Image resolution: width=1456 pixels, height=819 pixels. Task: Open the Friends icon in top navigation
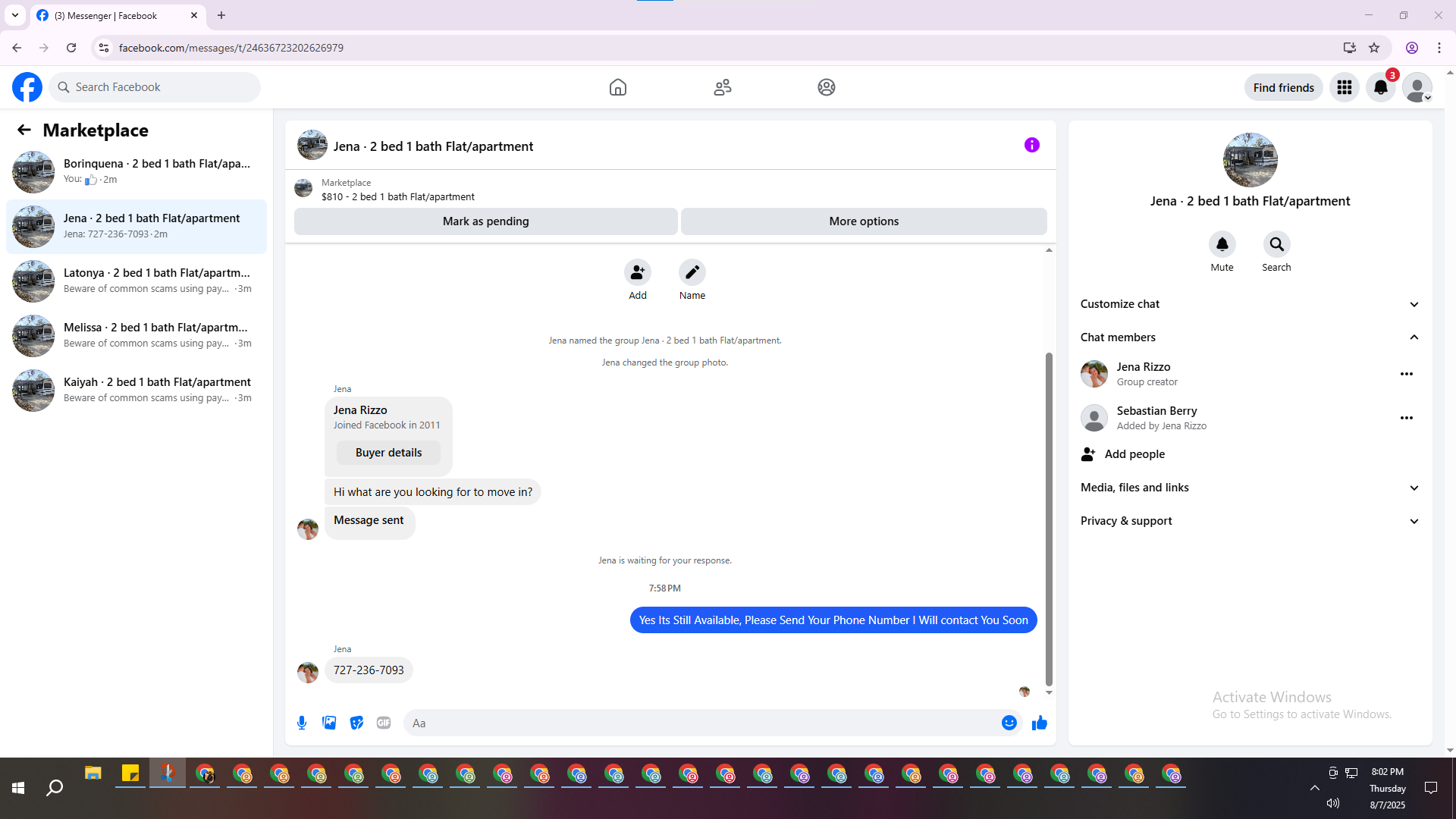point(723,87)
